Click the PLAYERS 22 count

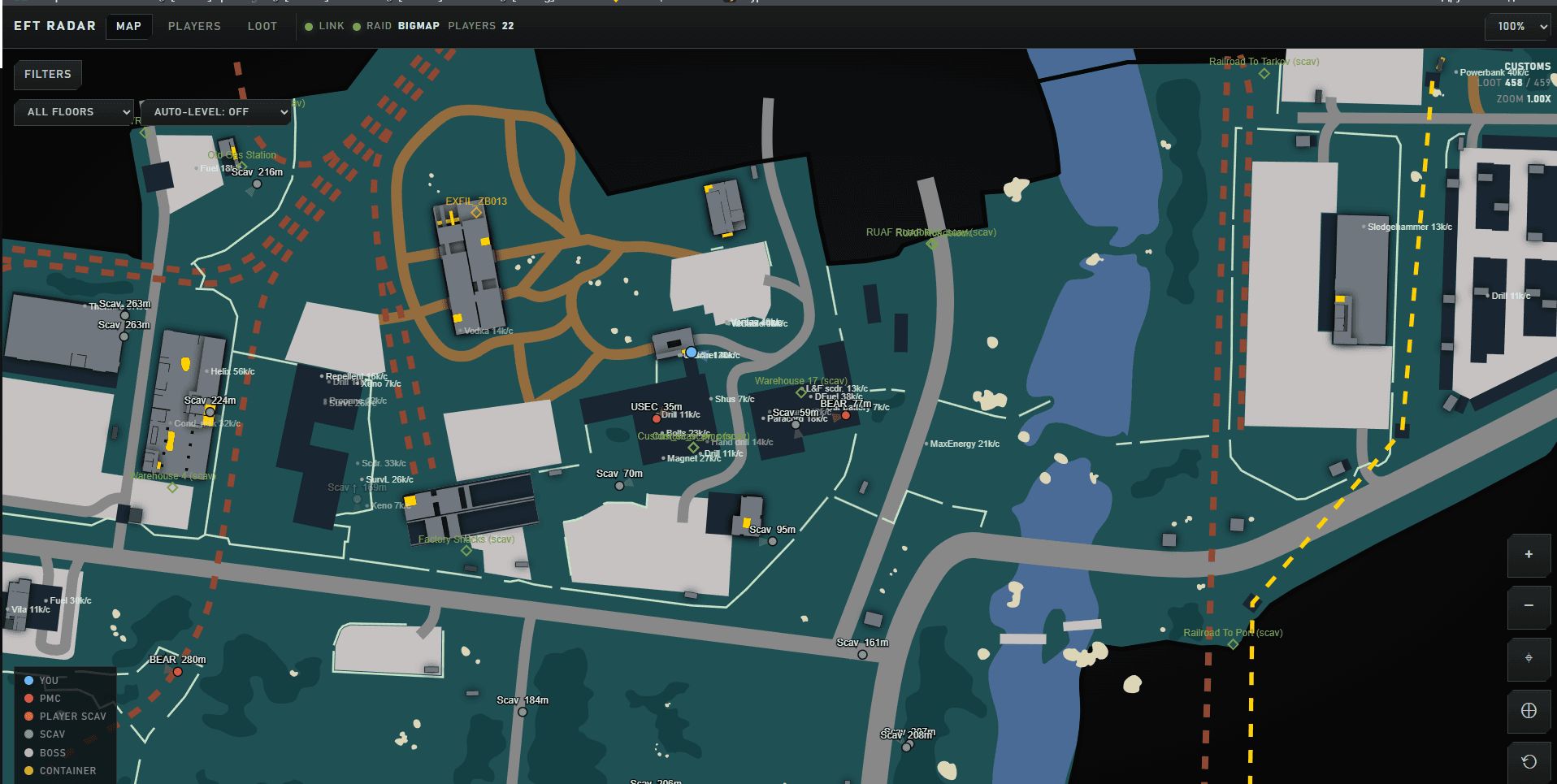(481, 26)
